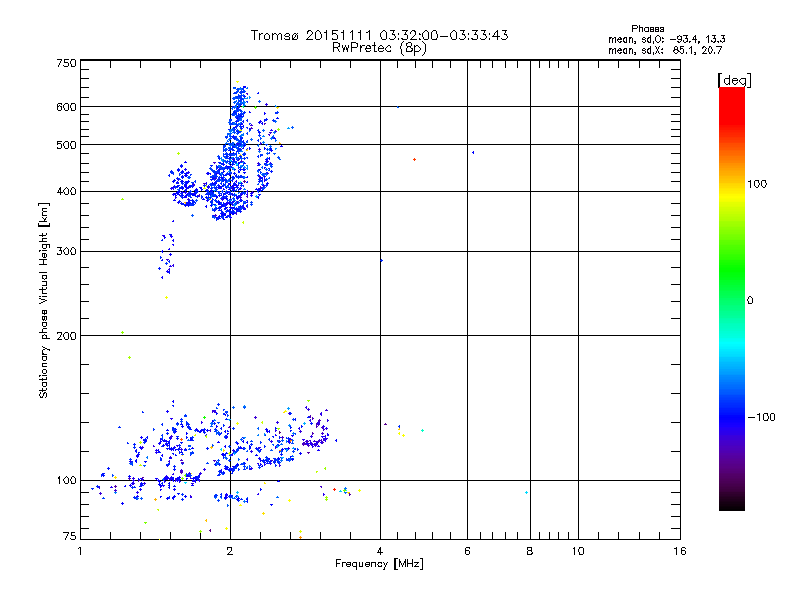Click the rainbow phase colorbar
This screenshot has height=600, width=800.
tap(732, 298)
